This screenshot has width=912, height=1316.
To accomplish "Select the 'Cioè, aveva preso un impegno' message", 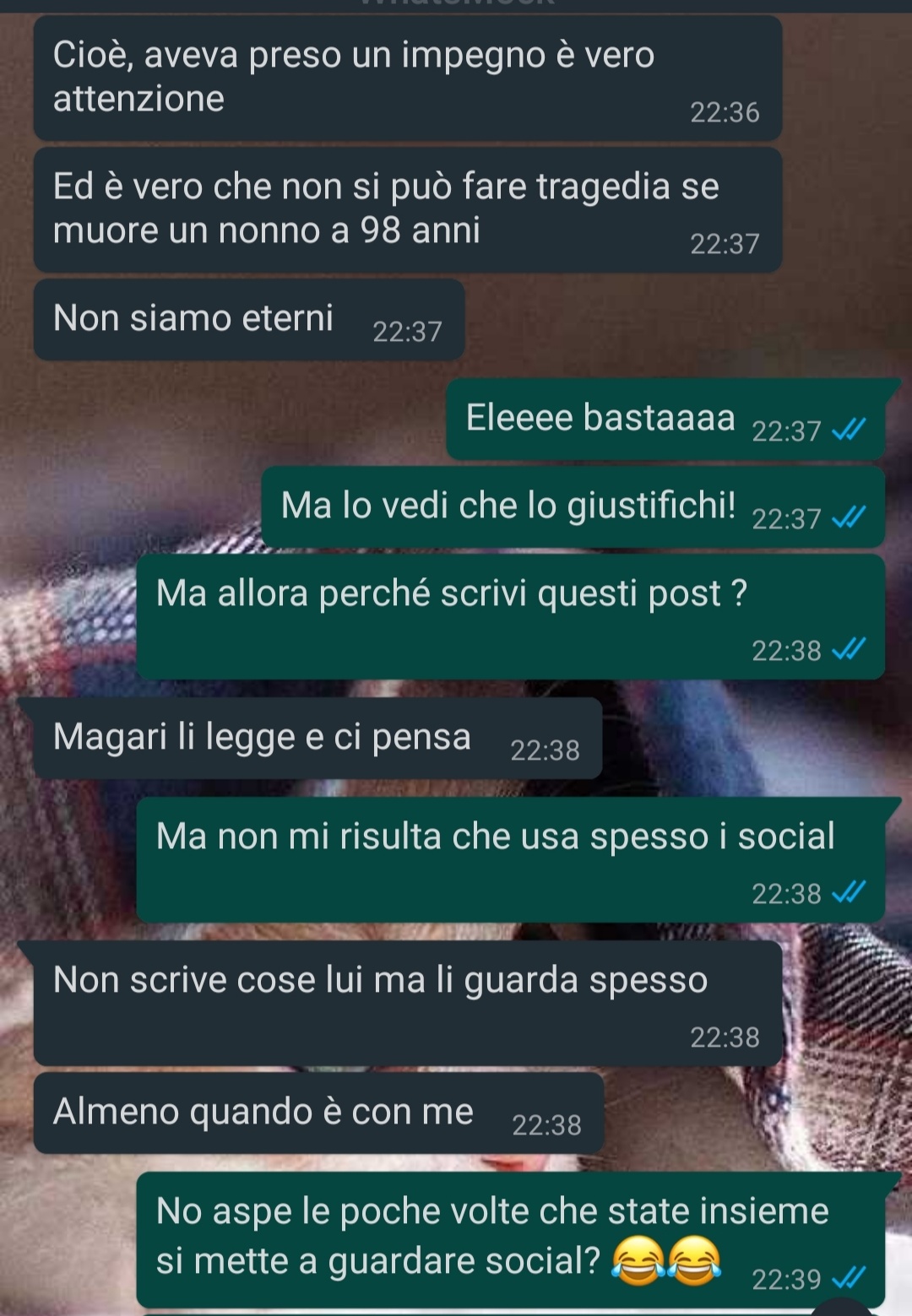I will pos(408,78).
